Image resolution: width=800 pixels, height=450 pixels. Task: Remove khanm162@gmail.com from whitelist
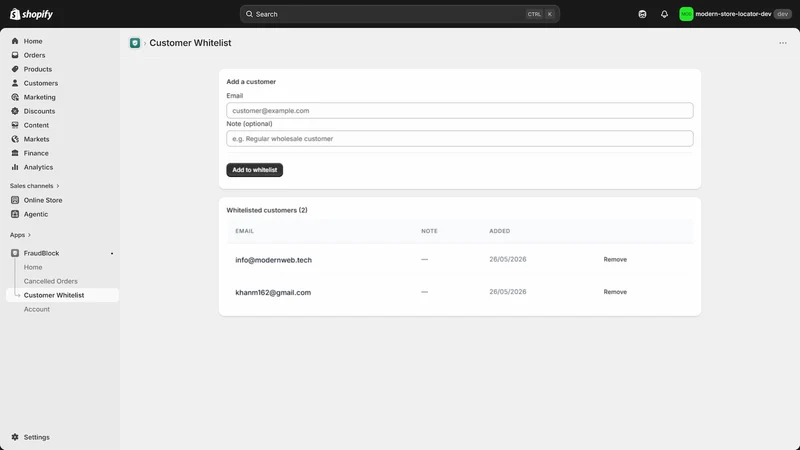(x=615, y=292)
